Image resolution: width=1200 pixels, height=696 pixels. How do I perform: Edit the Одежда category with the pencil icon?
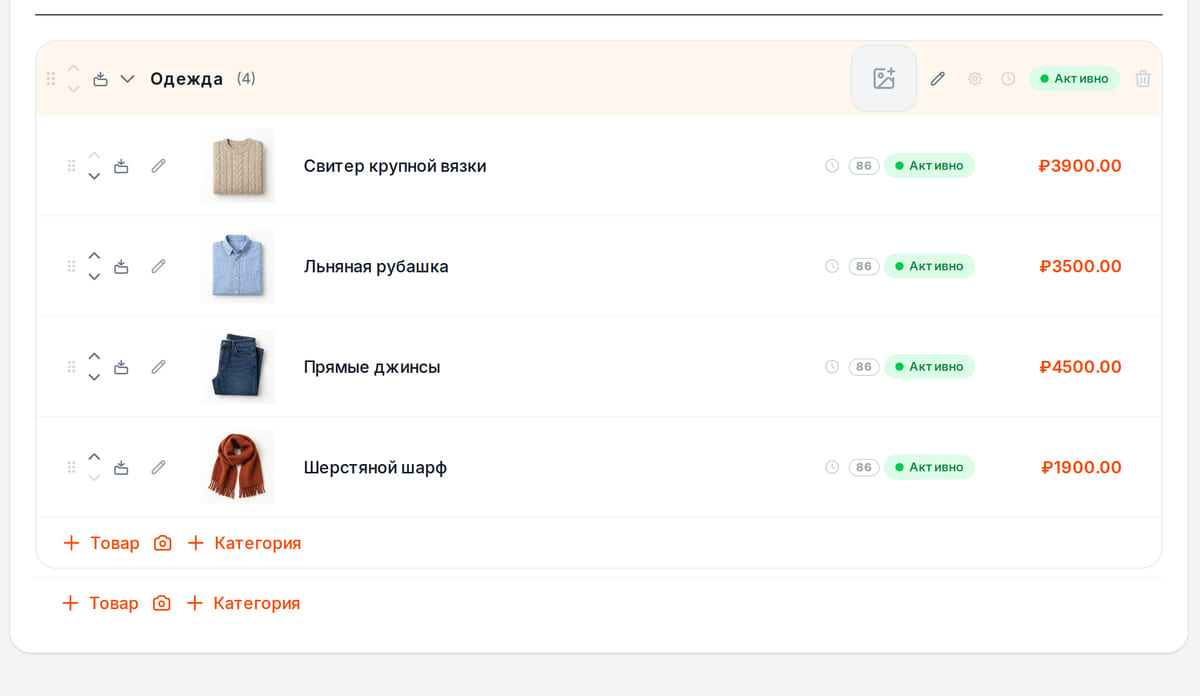pyautogui.click(x=937, y=78)
